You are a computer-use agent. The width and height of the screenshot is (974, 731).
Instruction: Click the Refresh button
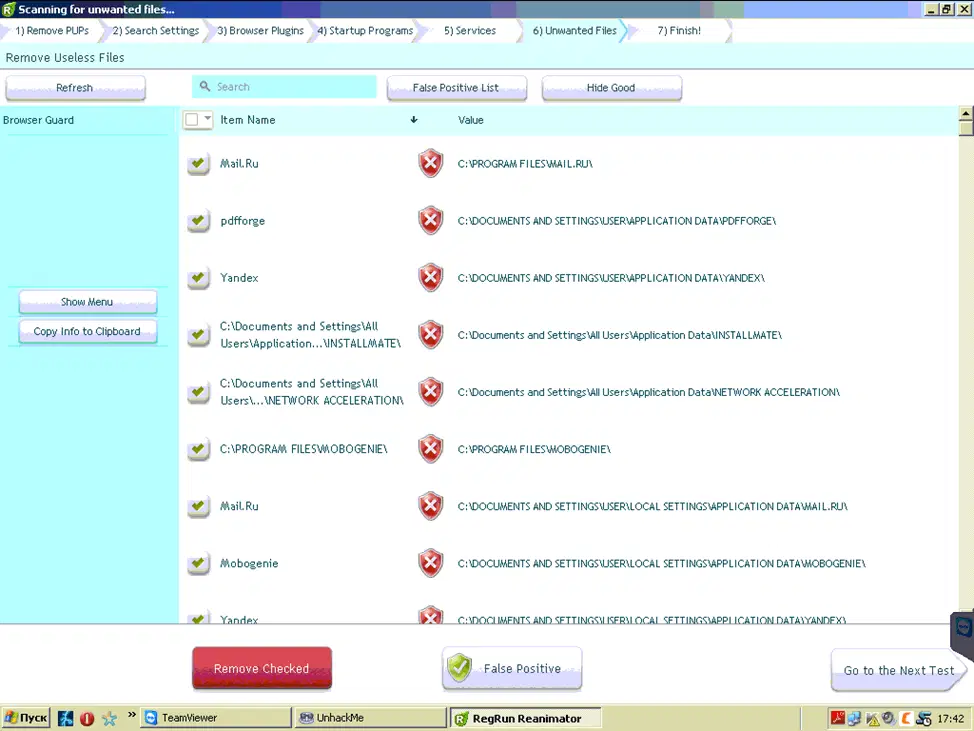(75, 88)
